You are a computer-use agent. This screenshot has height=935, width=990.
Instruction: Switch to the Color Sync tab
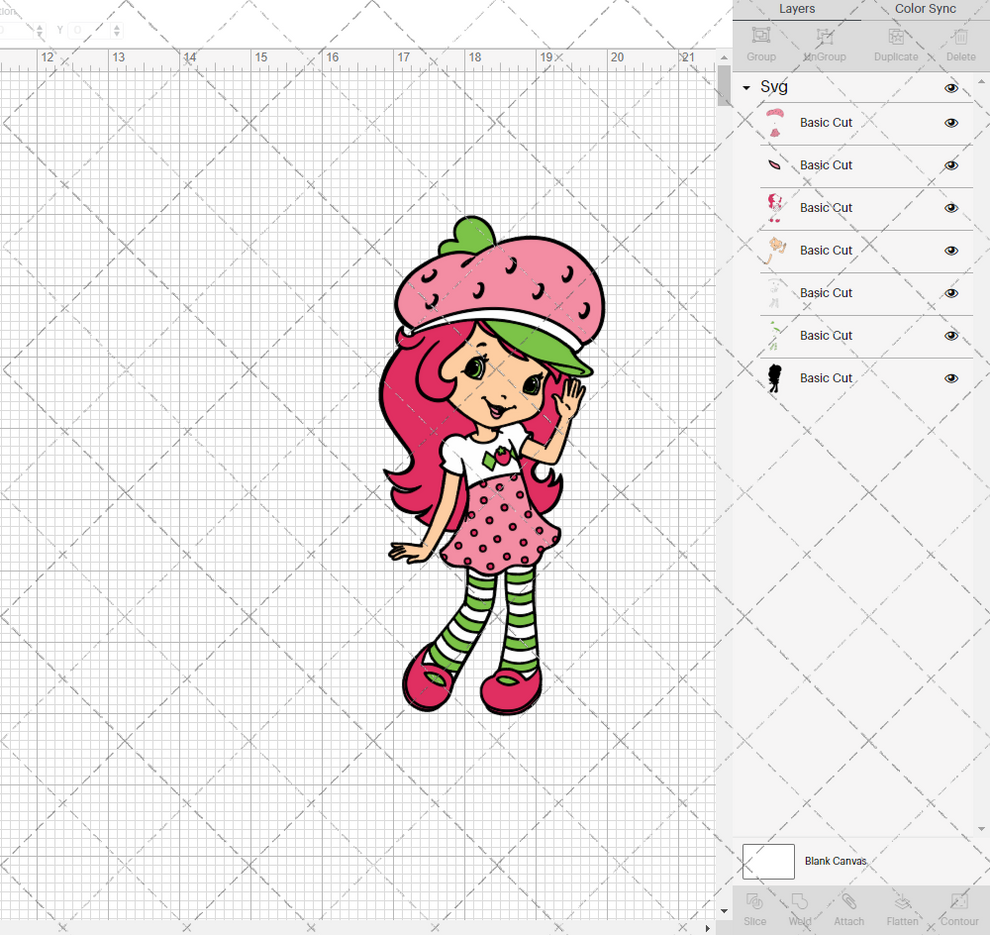click(x=924, y=9)
